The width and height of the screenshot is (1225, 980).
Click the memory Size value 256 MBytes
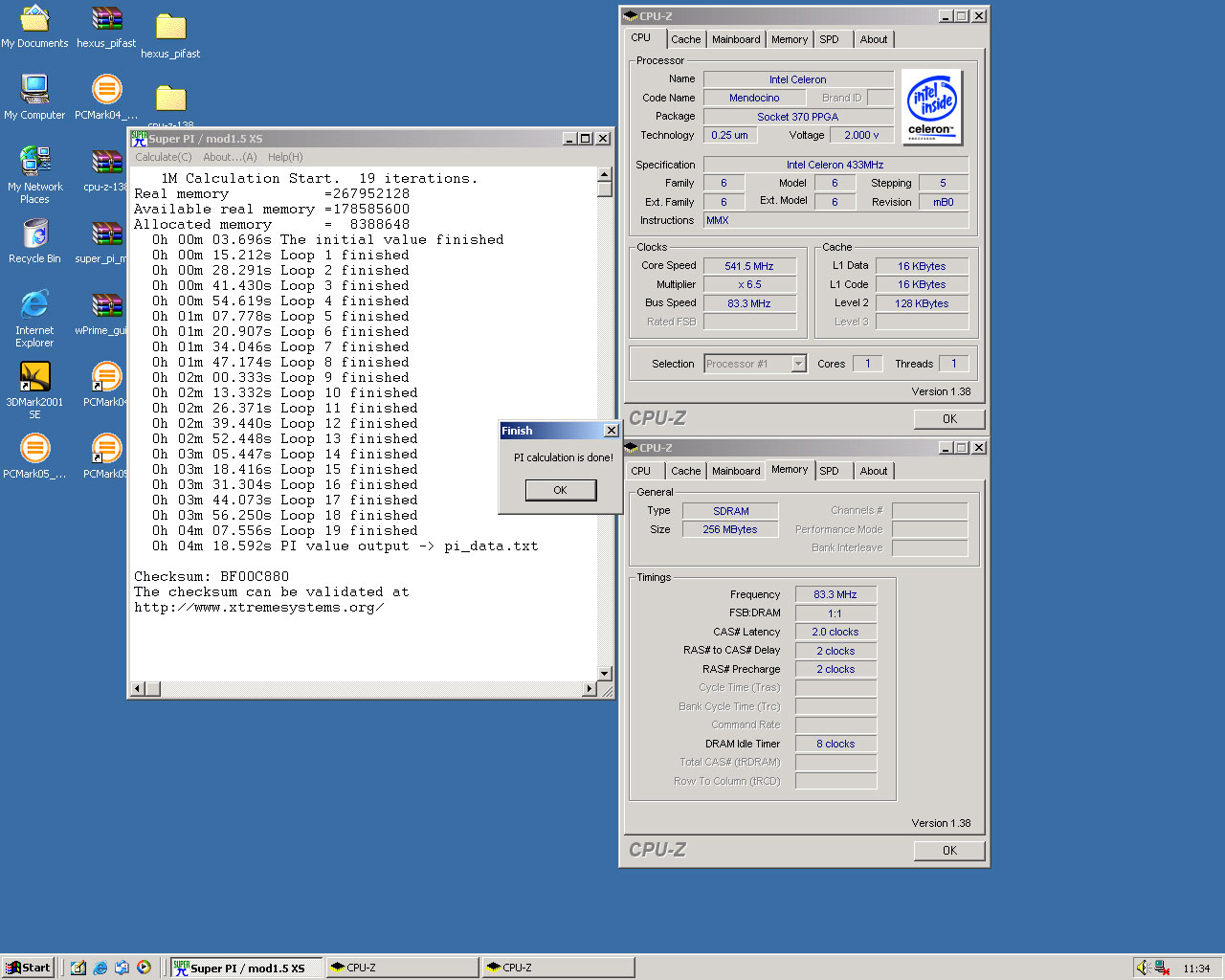tap(730, 529)
